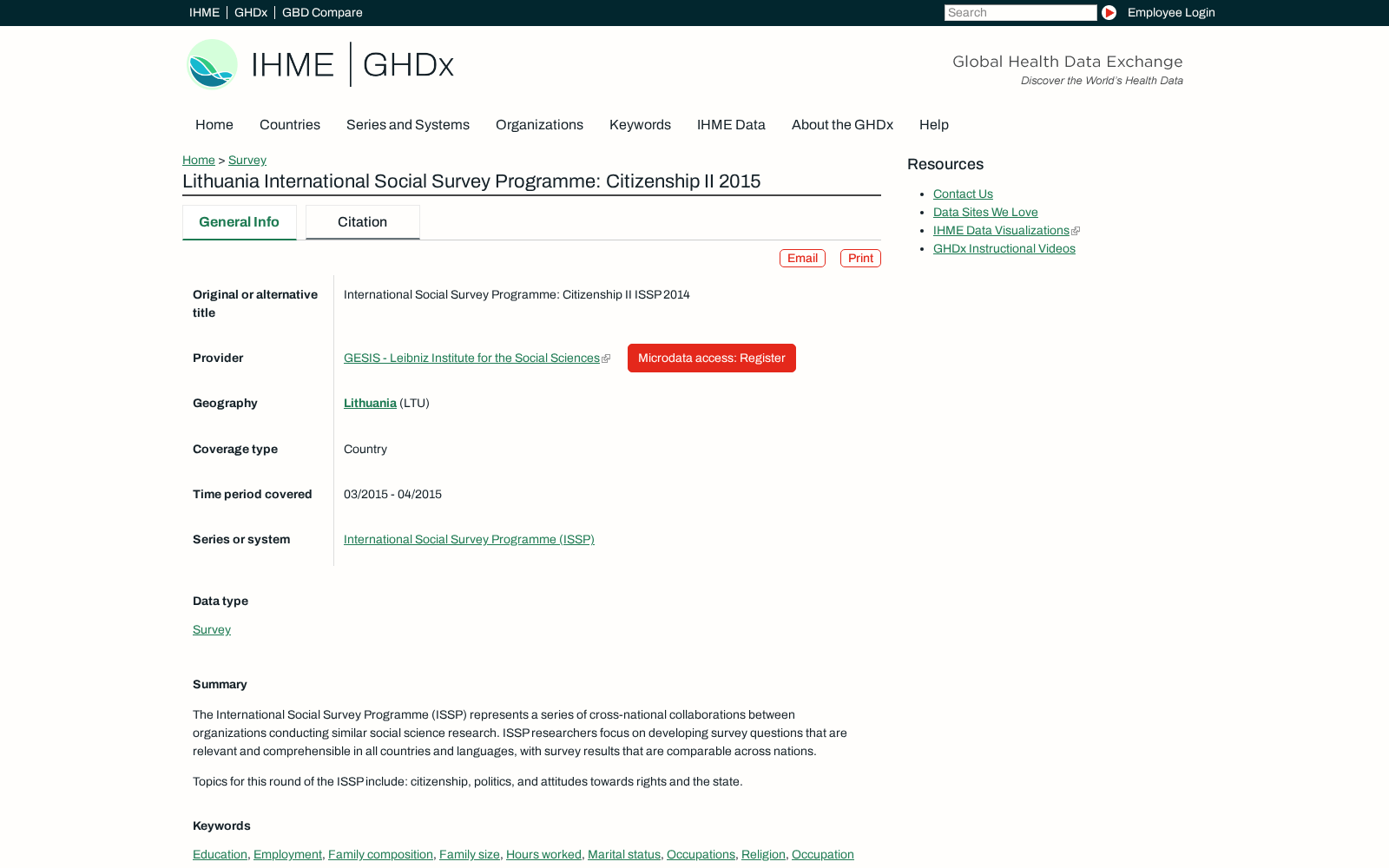Click external link icon after IHME Data Visualizations
Viewport: 1389px width, 868px height.
(x=1076, y=231)
